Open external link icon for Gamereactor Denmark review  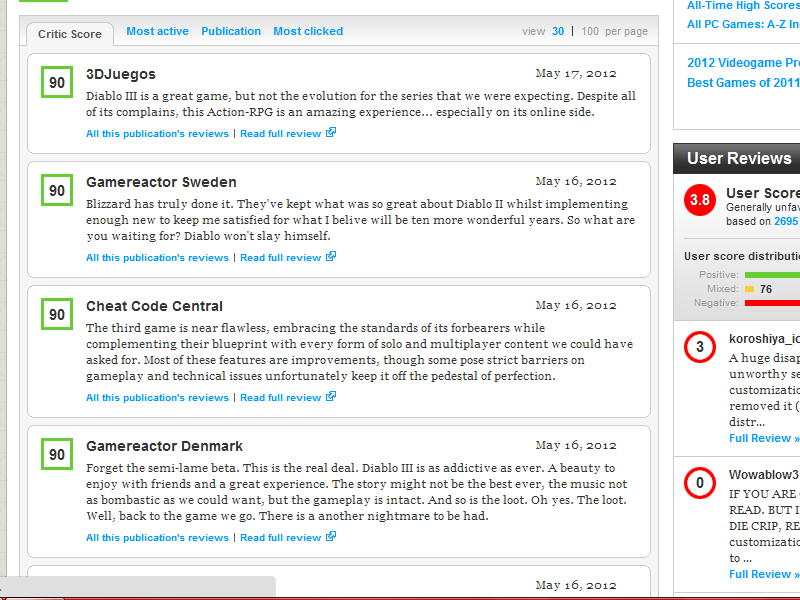tap(331, 537)
